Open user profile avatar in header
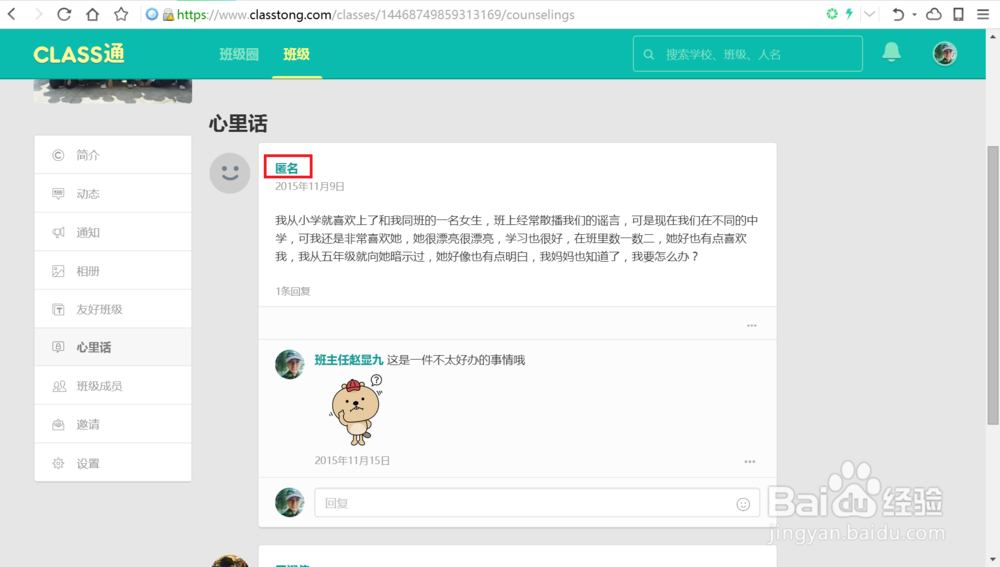 pos(945,54)
